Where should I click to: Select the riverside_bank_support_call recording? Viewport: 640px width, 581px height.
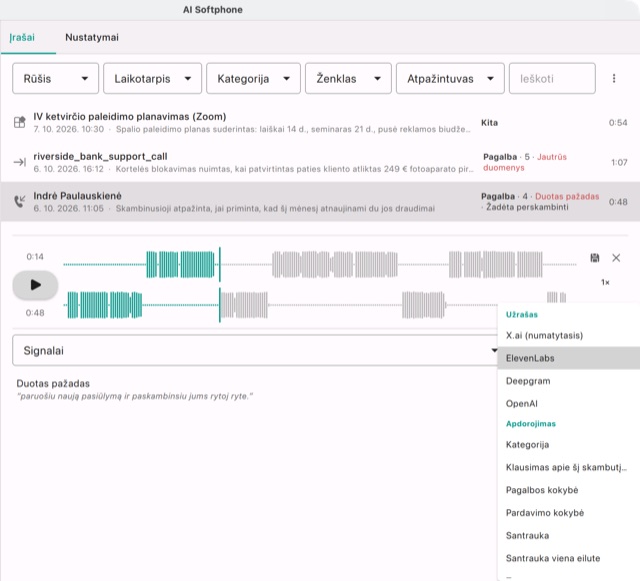[x=320, y=162]
